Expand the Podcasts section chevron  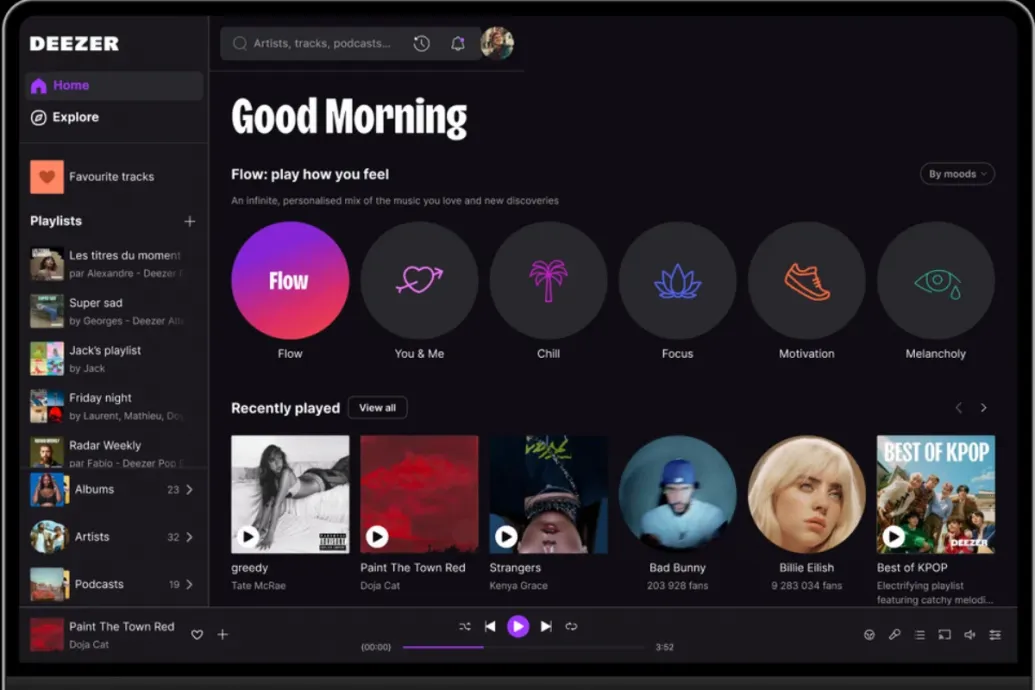point(189,584)
